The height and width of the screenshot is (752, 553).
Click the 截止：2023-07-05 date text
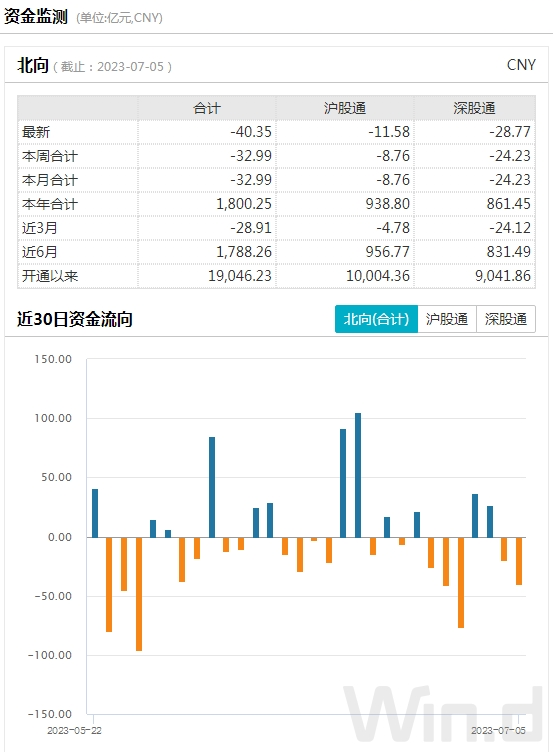[113, 67]
